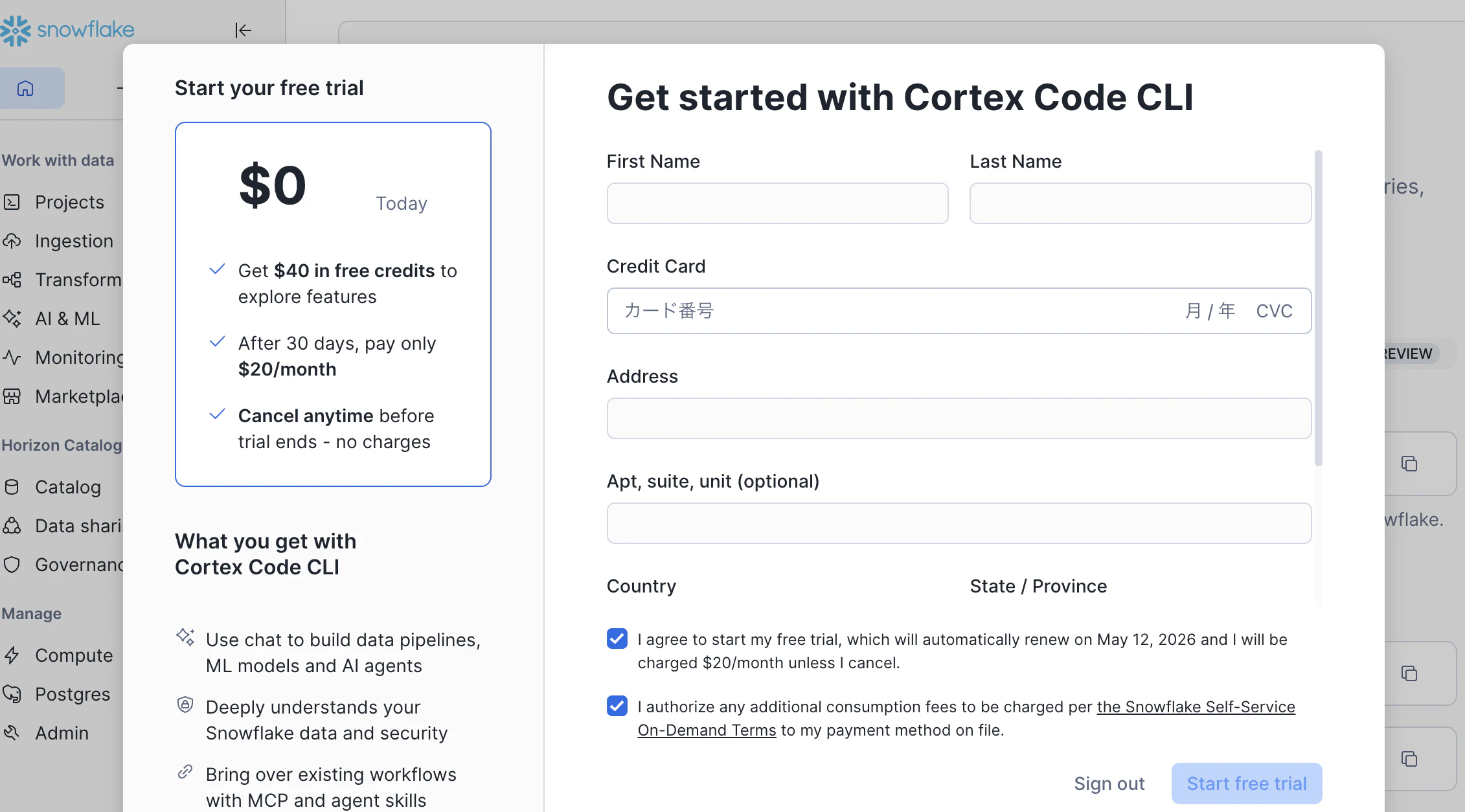
Task: Click the Transformation icon in sidebar
Action: pyautogui.click(x=12, y=280)
